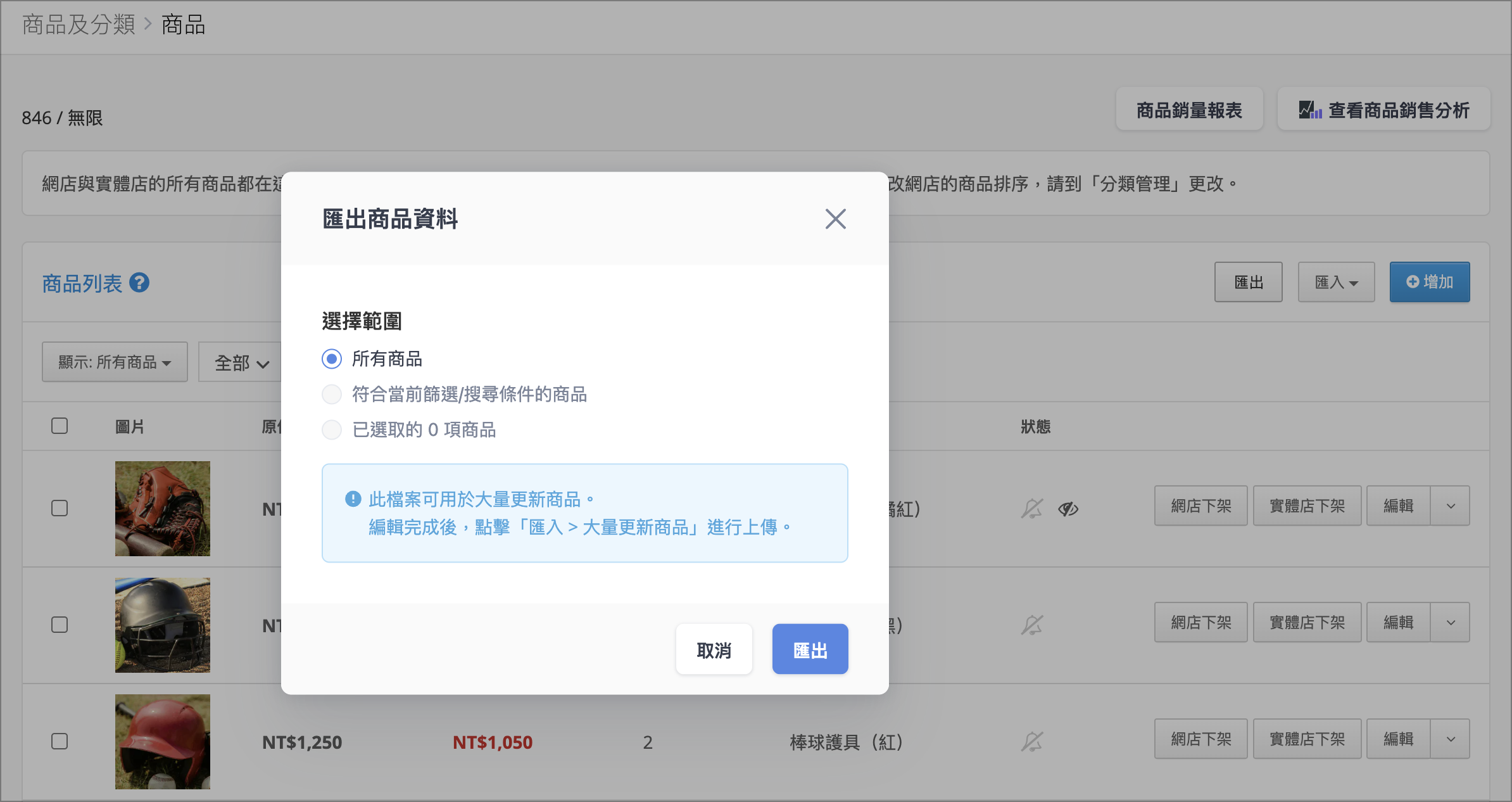
Task: Click price NT$1,250 in red helmet row
Action: click(x=302, y=742)
